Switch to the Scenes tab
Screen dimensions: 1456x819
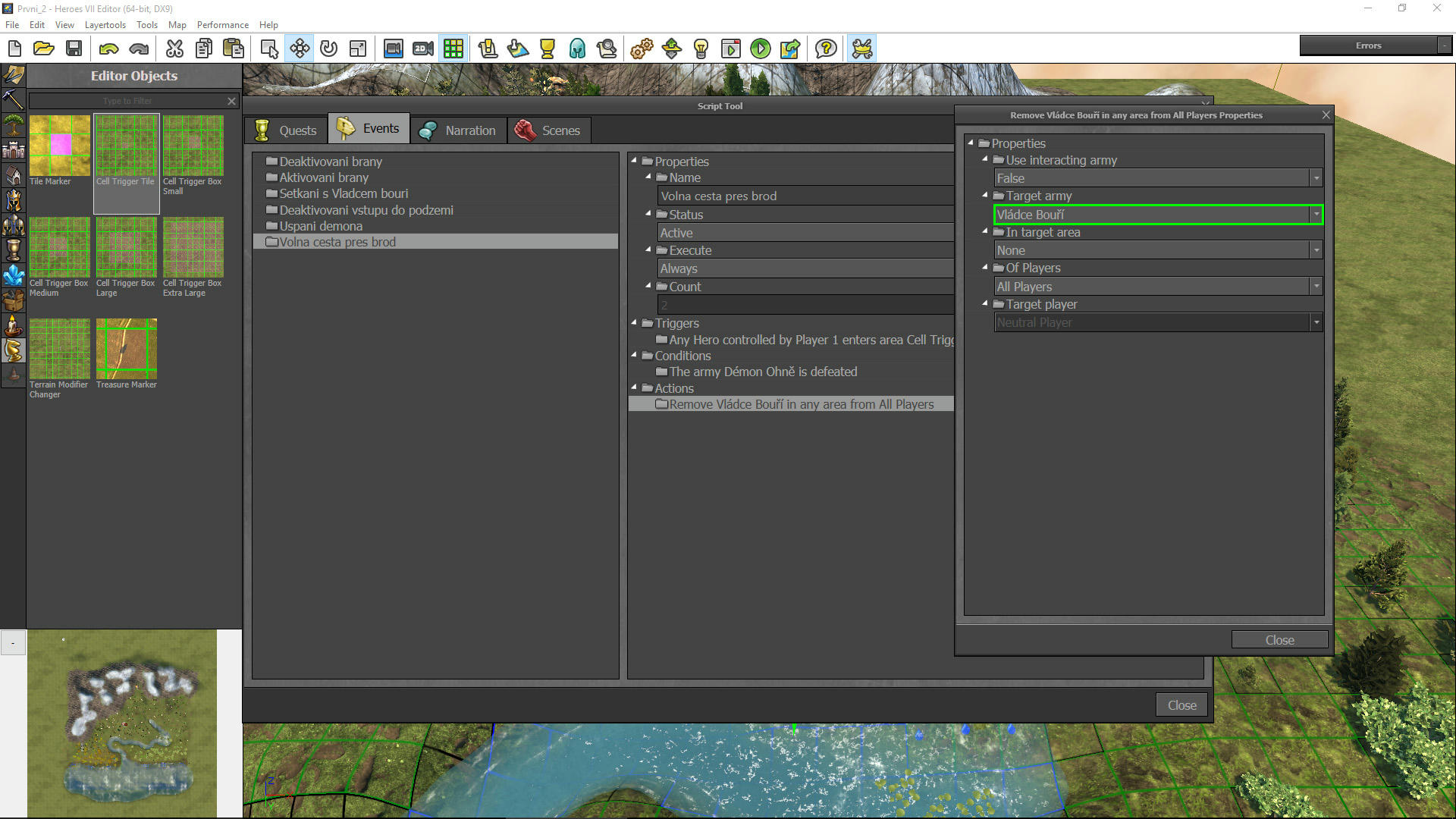pyautogui.click(x=549, y=130)
